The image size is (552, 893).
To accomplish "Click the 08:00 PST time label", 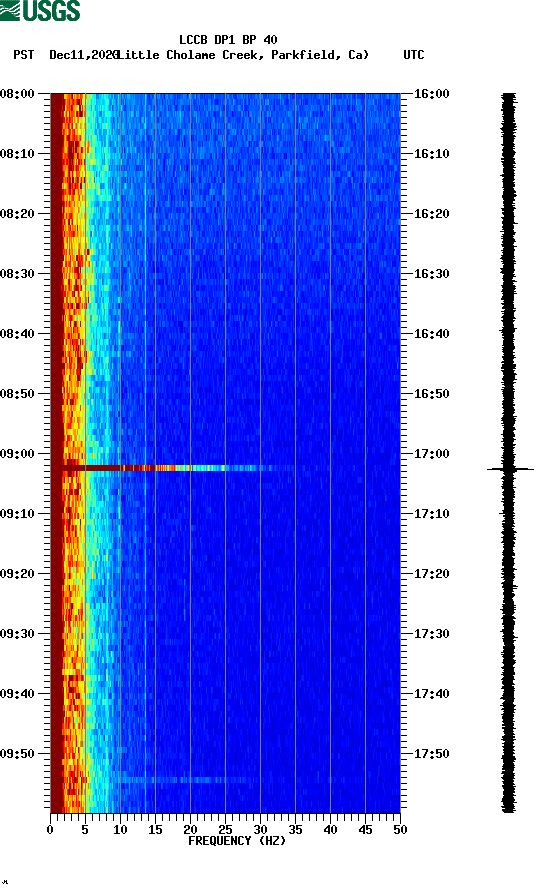I will point(18,93).
